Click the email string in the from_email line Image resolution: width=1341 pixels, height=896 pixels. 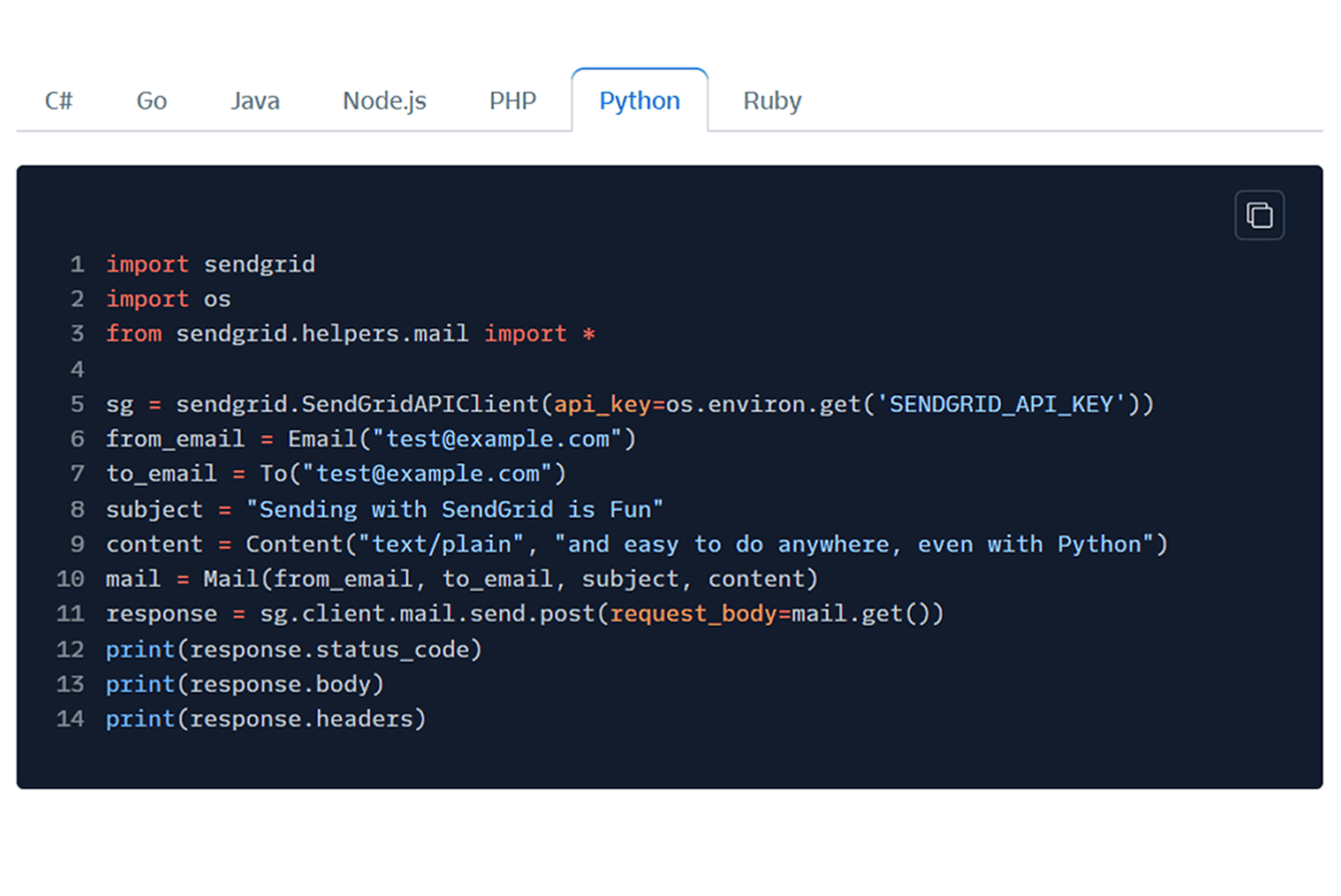[497, 439]
